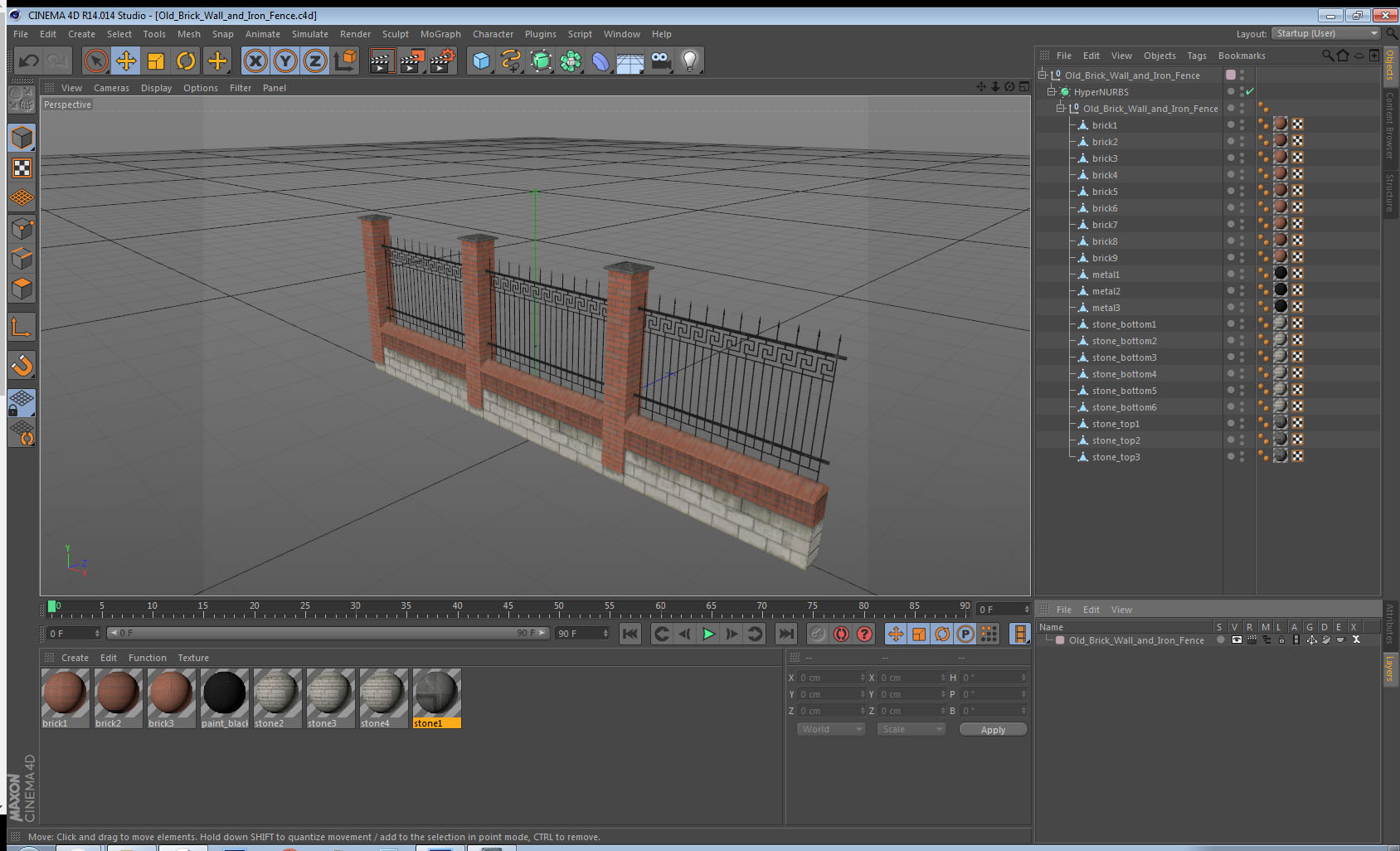
Task: Add HyperNURBS generator icon
Action: pyautogui.click(x=541, y=61)
